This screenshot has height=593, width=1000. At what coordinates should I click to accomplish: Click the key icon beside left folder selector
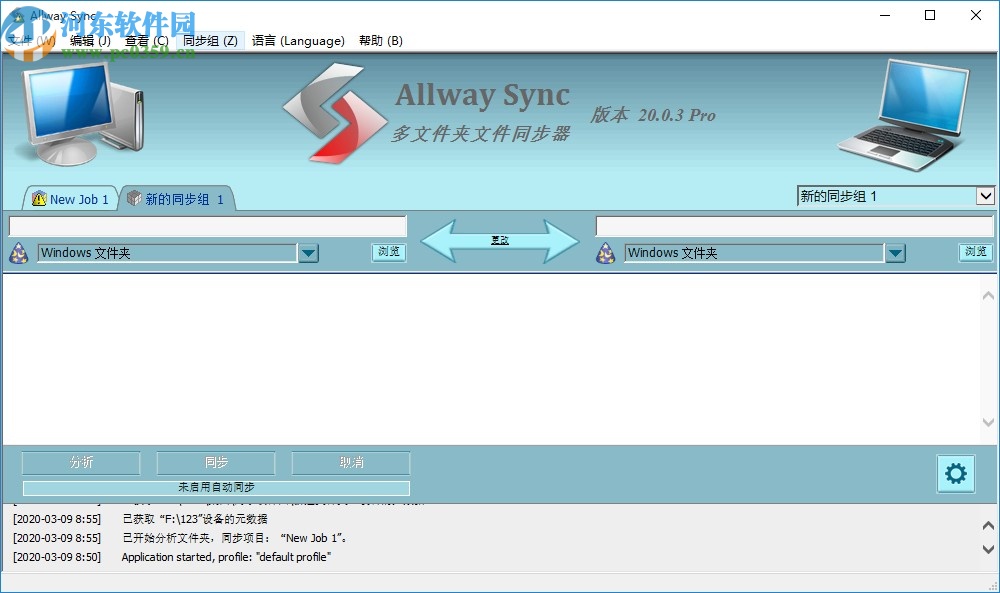[x=18, y=253]
